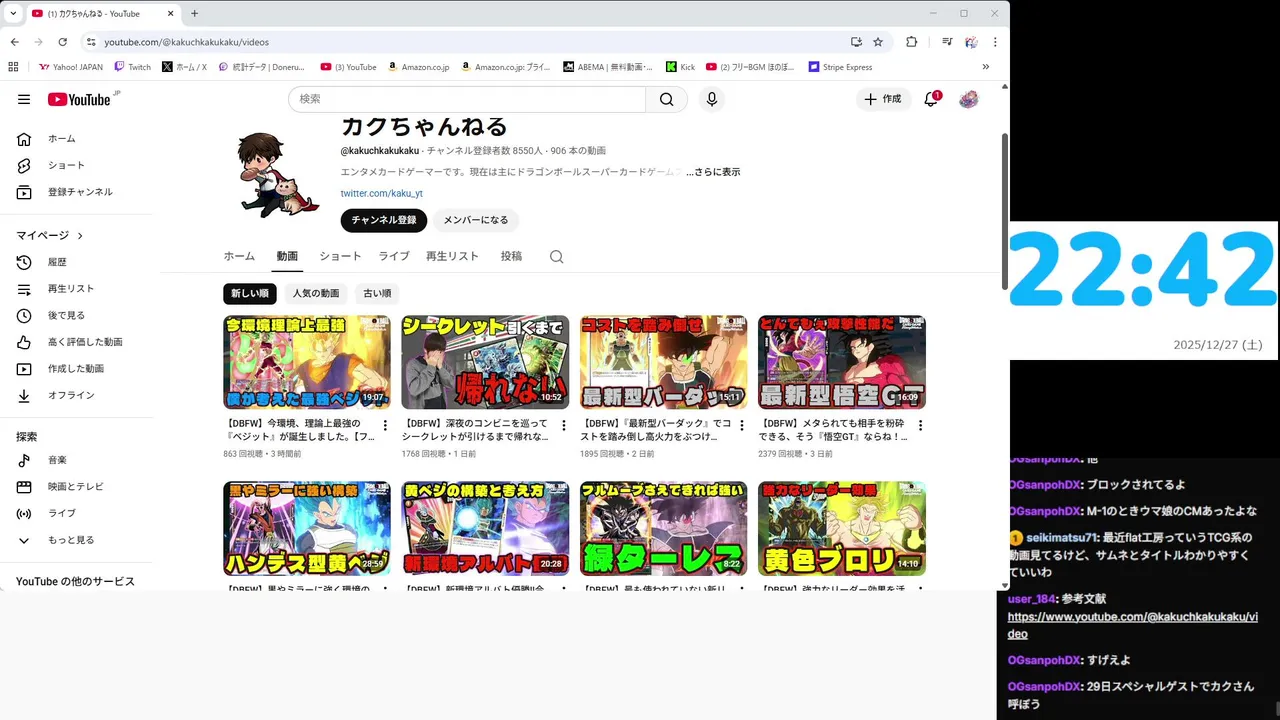Open the YouTube hamburger guide menu

24,99
